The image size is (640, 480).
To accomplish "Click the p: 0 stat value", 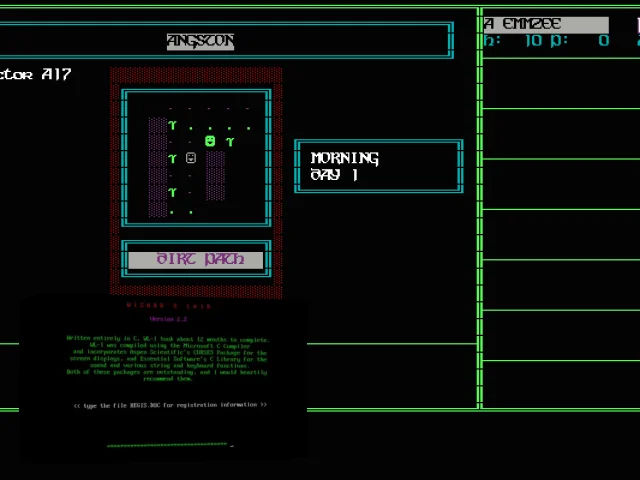I will tap(580, 41).
